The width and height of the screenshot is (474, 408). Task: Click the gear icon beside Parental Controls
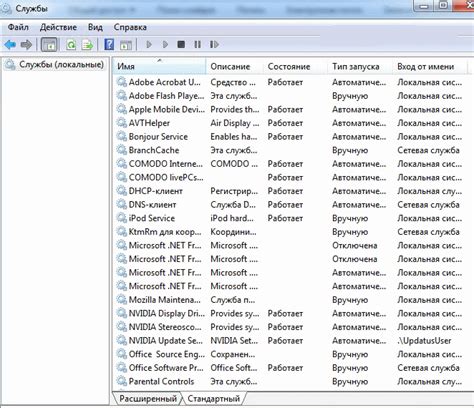coord(121,381)
